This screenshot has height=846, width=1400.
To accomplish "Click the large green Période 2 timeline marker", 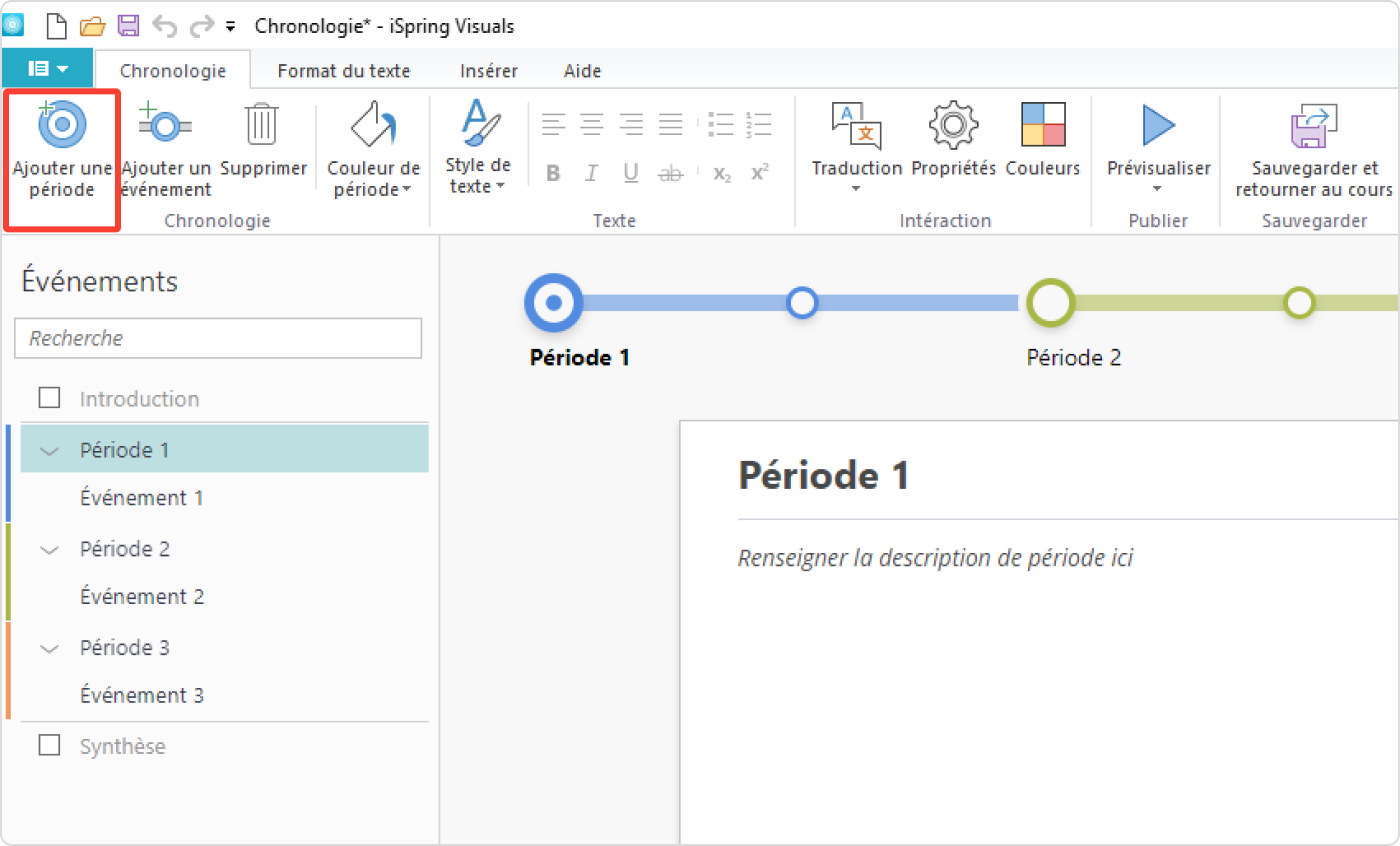I will [x=1050, y=302].
